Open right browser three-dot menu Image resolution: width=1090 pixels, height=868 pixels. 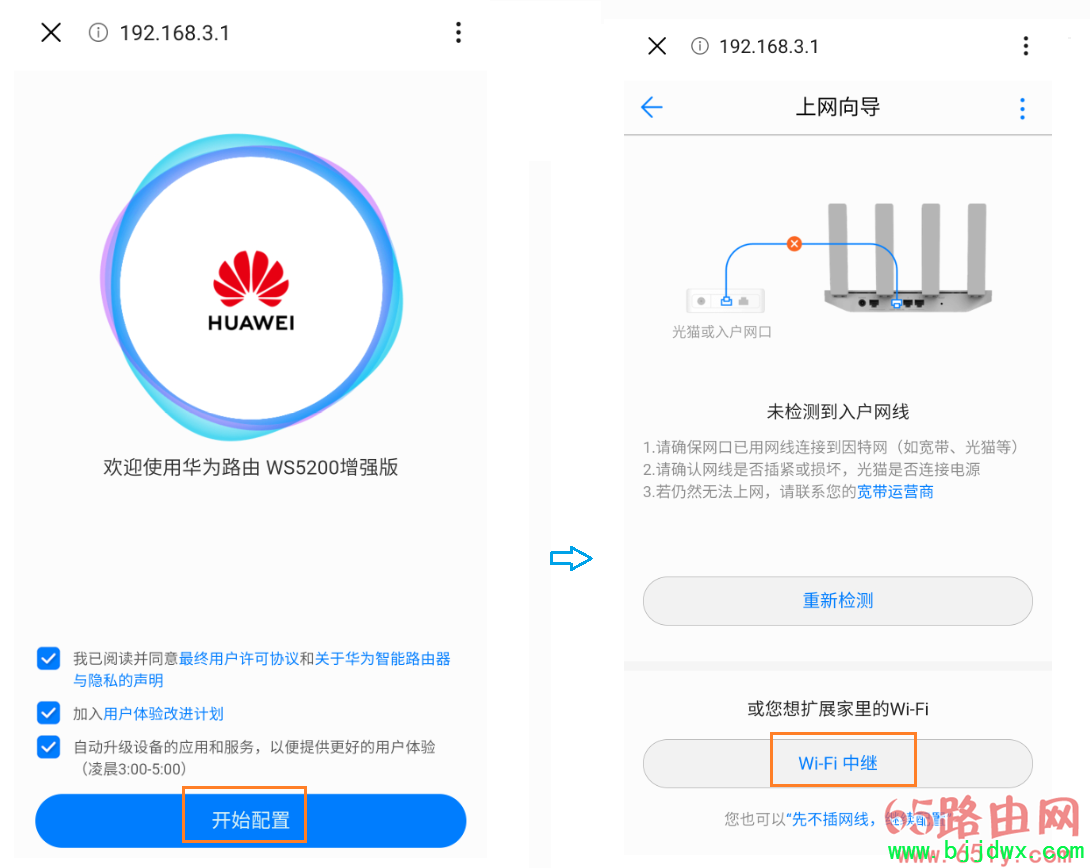[x=1025, y=46]
